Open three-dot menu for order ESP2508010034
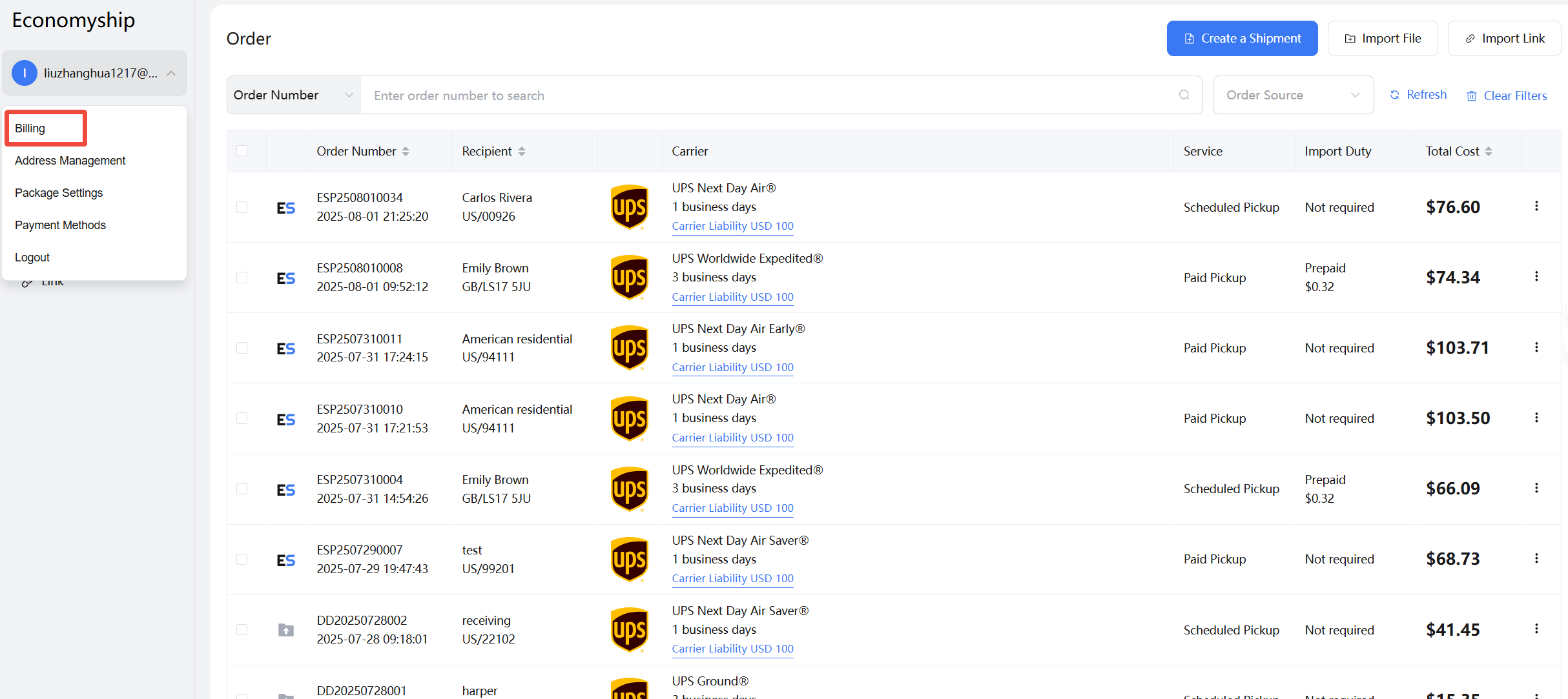The width and height of the screenshot is (1568, 699). click(1536, 207)
